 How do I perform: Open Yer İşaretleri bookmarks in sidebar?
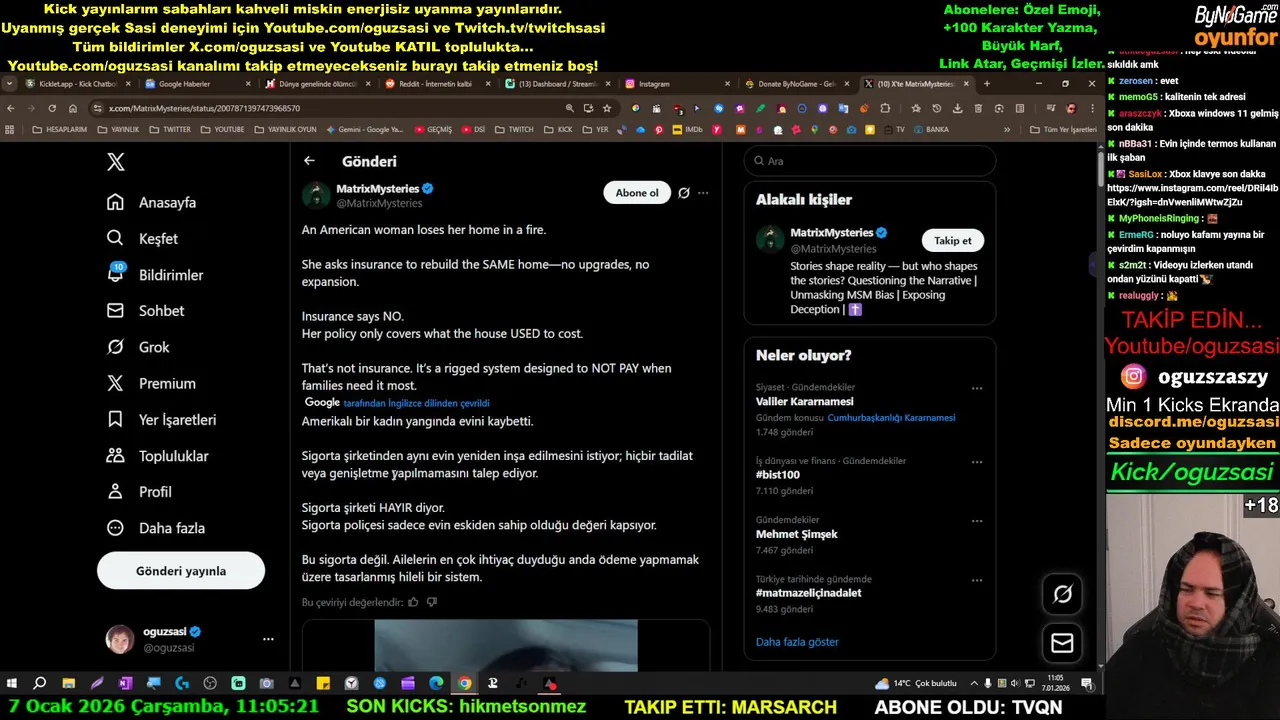(161, 420)
